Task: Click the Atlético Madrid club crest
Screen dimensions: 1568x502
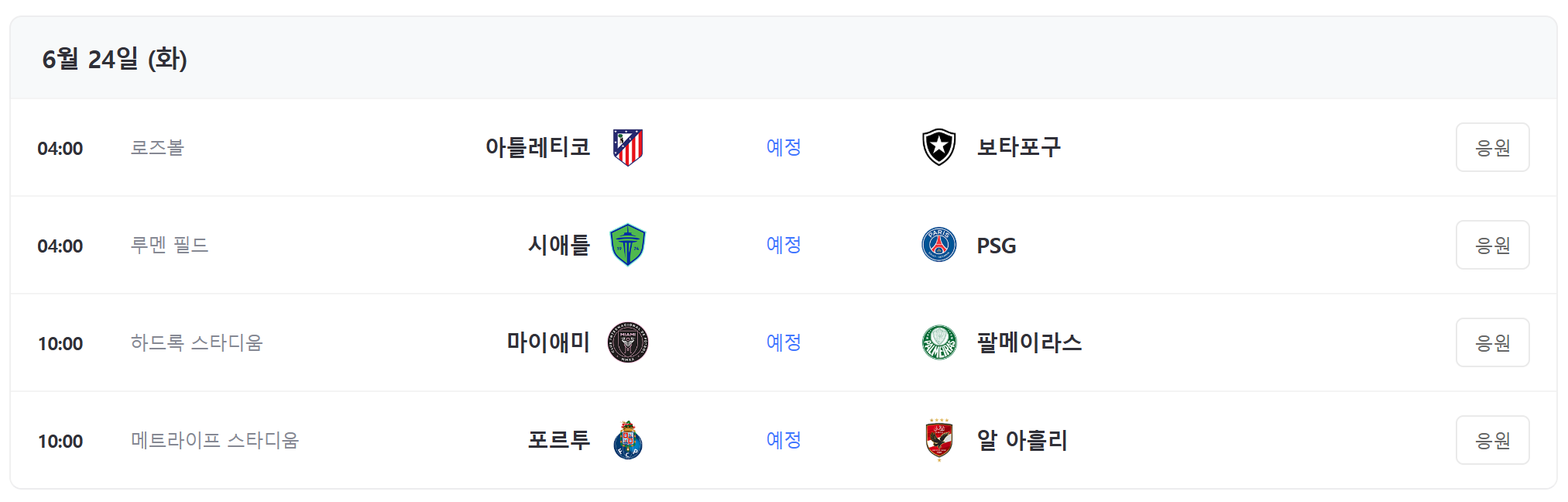Action: pos(630,147)
